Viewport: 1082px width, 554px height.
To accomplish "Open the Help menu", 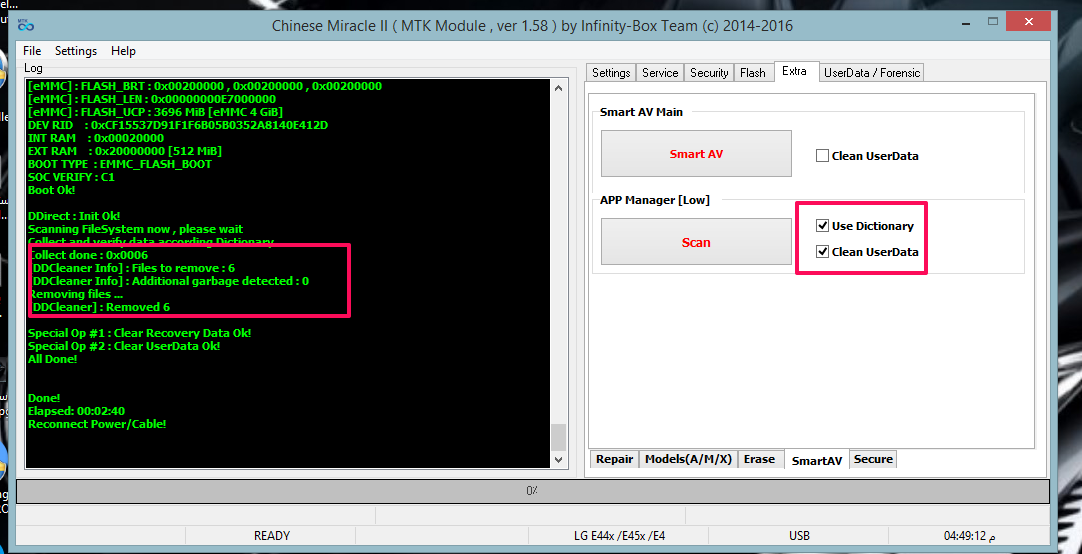I will pos(124,51).
